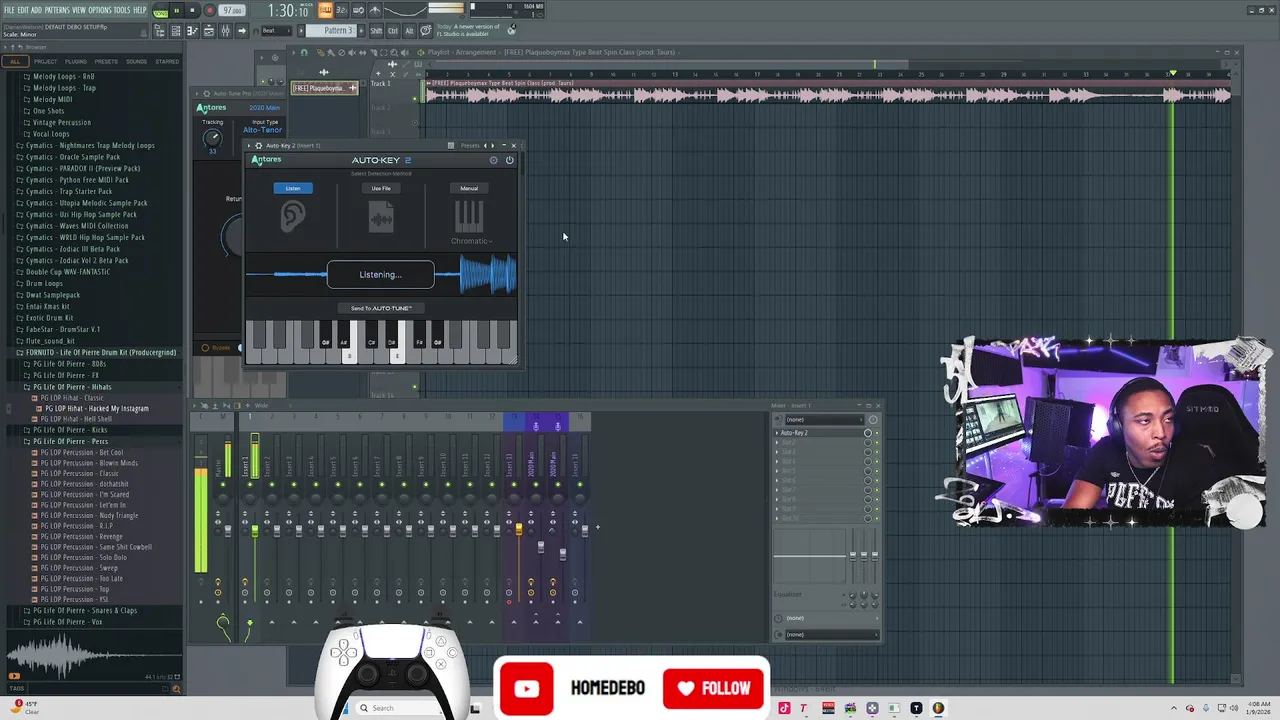The width and height of the screenshot is (1280, 720).
Task: Select the PLUGINS browser tab
Action: coord(75,61)
